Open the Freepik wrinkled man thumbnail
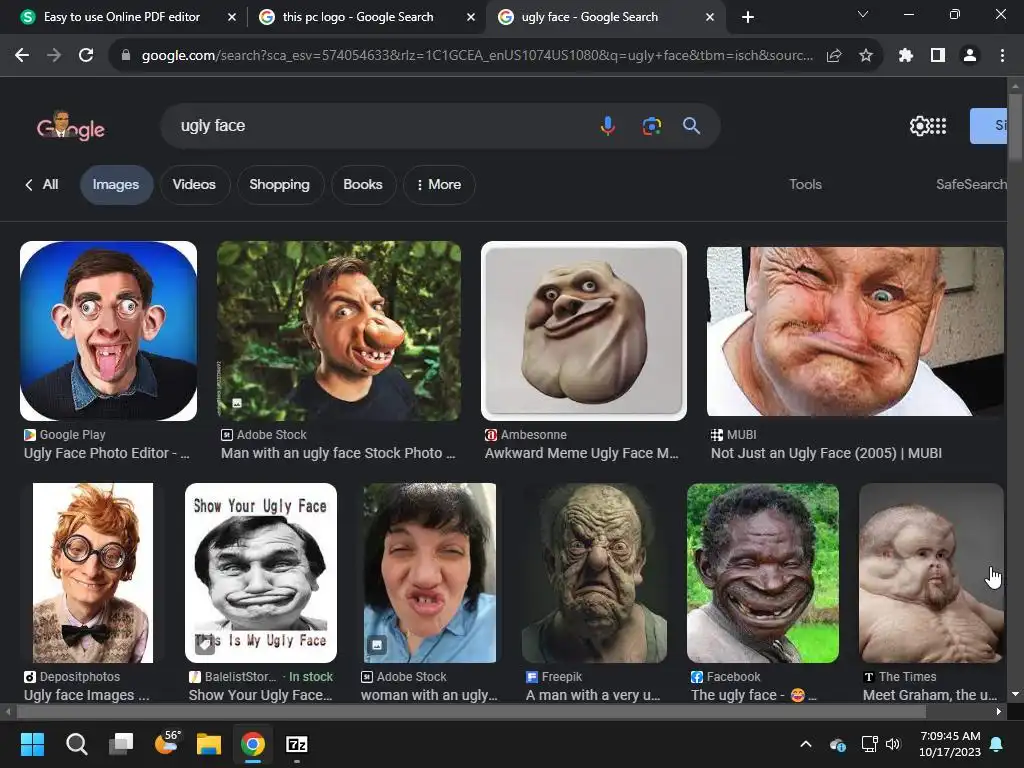 click(x=594, y=573)
